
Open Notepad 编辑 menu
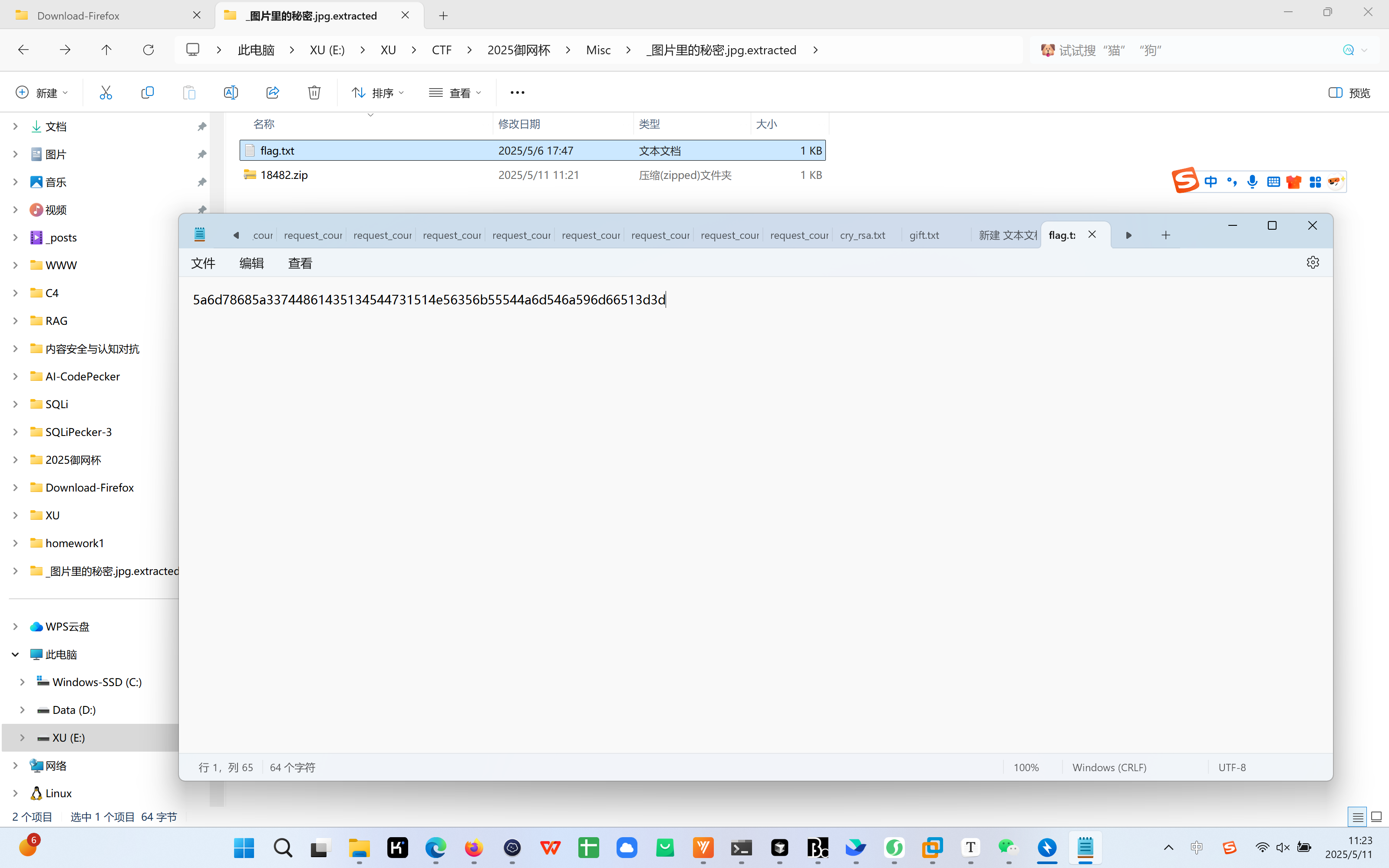251,263
